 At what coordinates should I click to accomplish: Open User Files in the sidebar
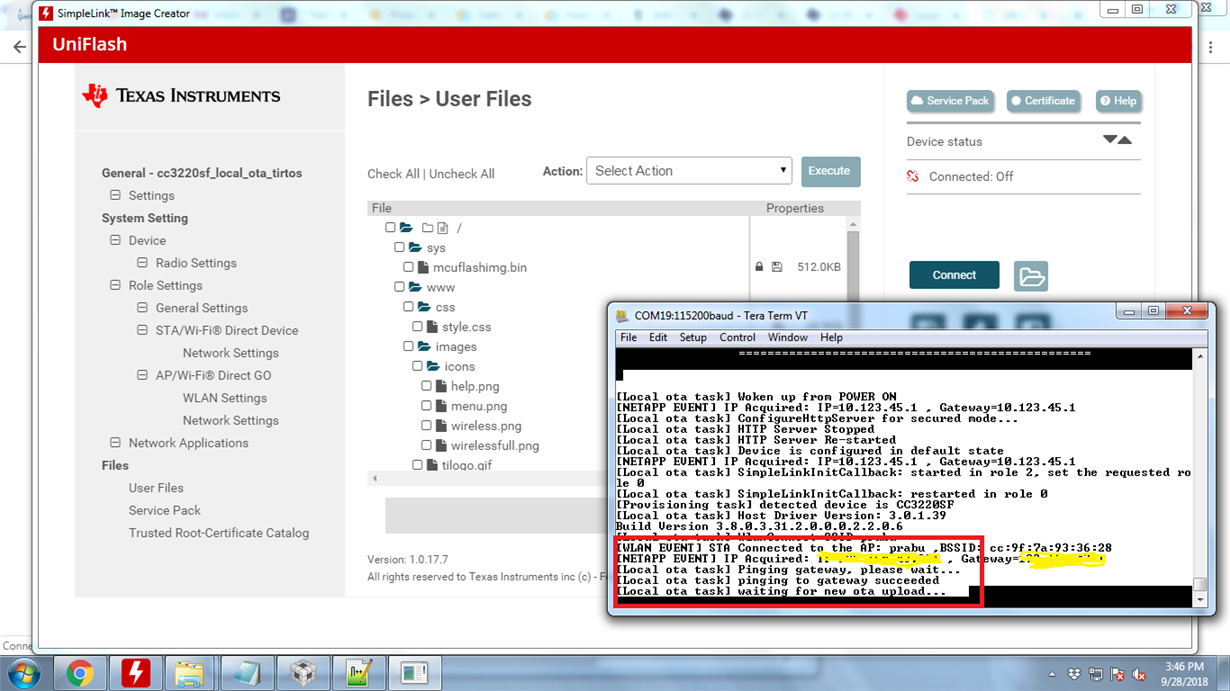coord(156,488)
